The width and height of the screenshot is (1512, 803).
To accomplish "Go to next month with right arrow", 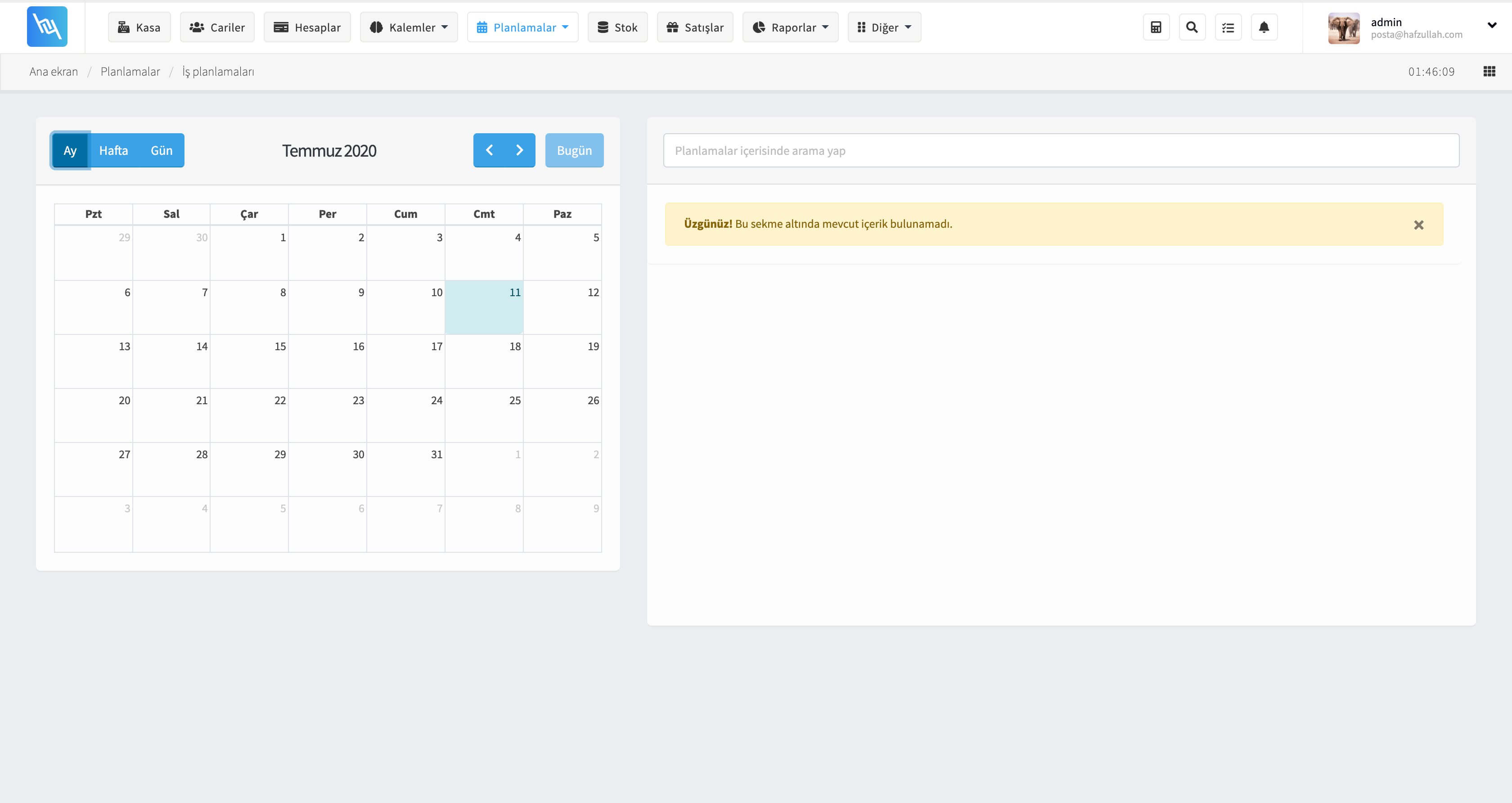I will click(519, 150).
